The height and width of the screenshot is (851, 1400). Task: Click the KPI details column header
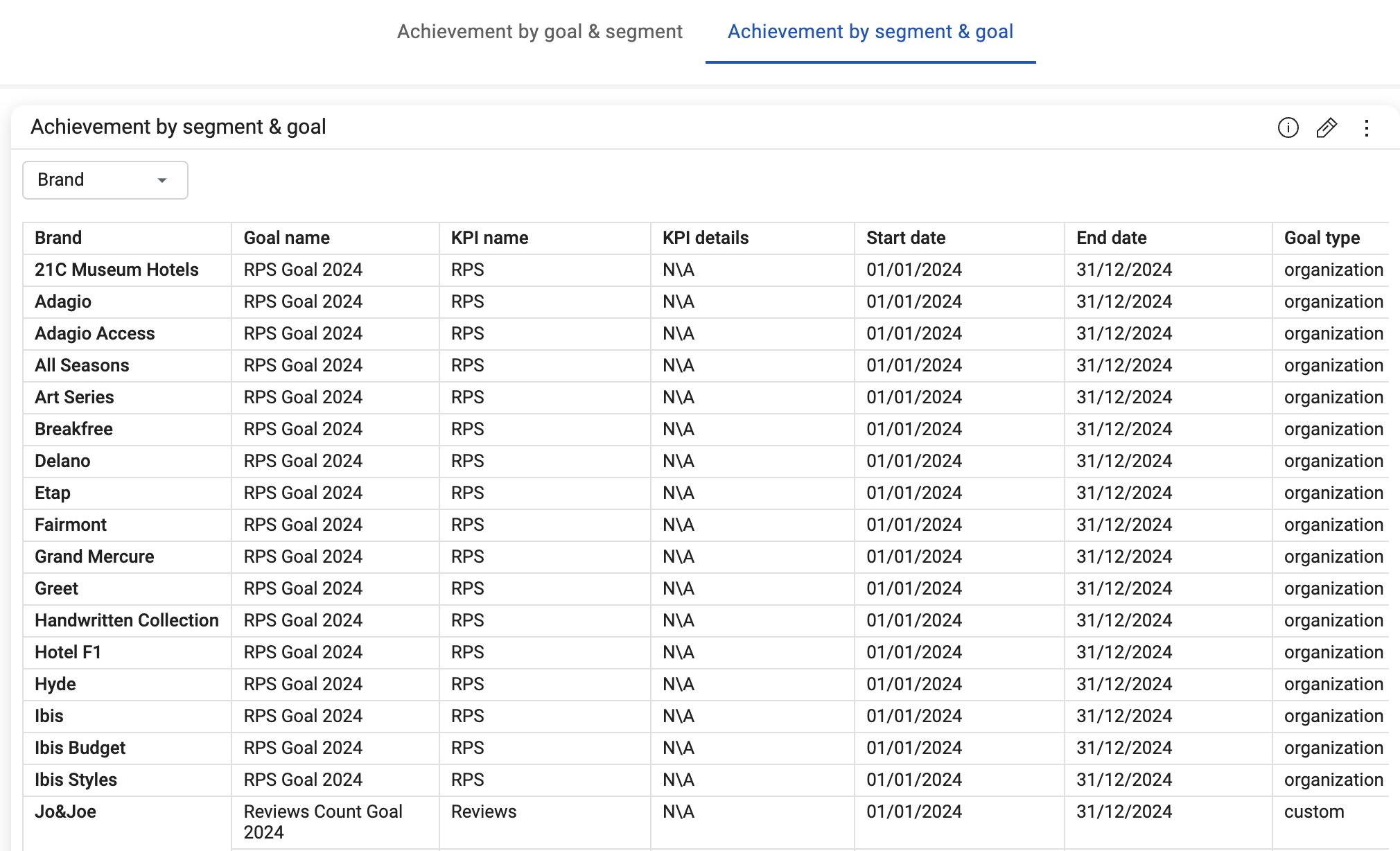(x=753, y=238)
